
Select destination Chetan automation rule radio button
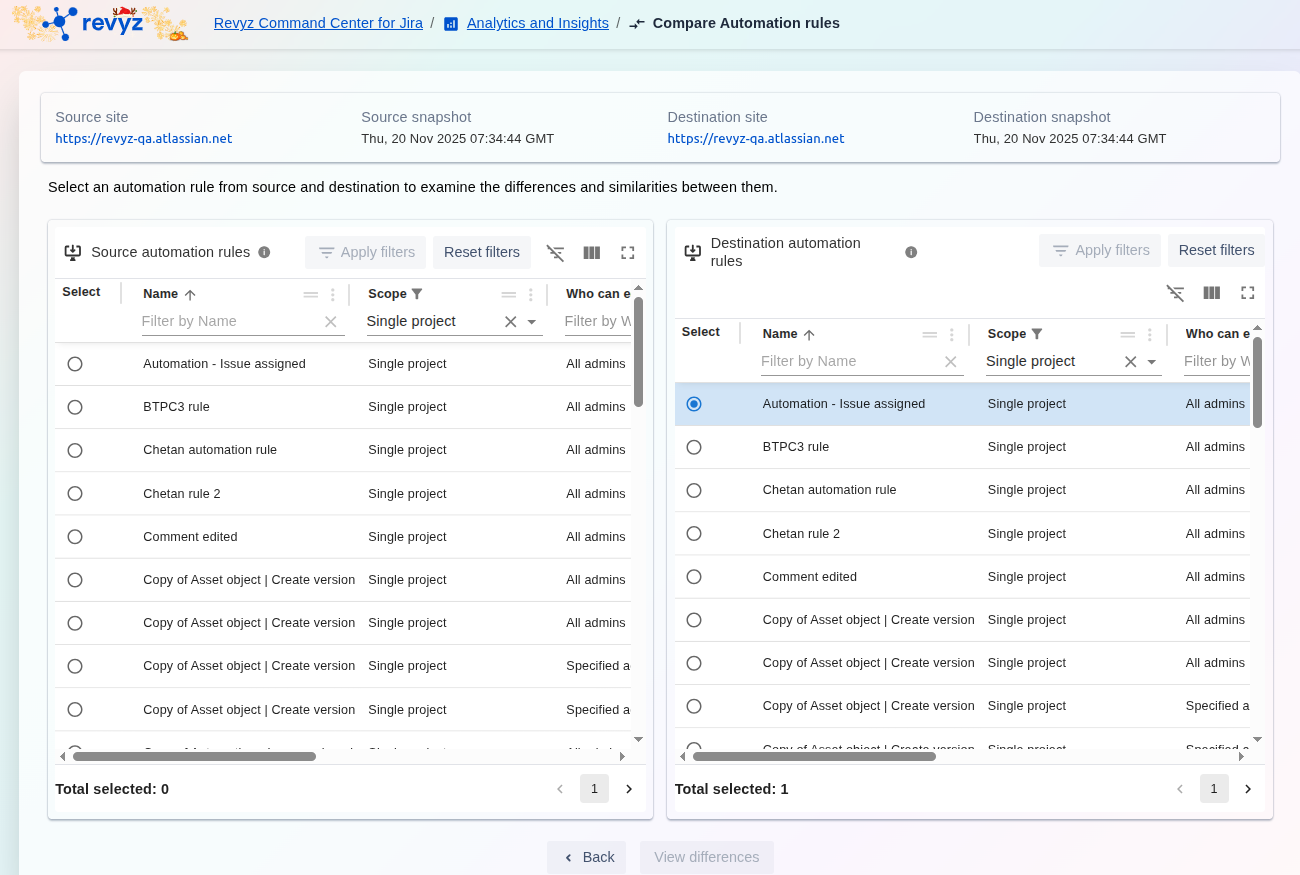[x=694, y=490]
